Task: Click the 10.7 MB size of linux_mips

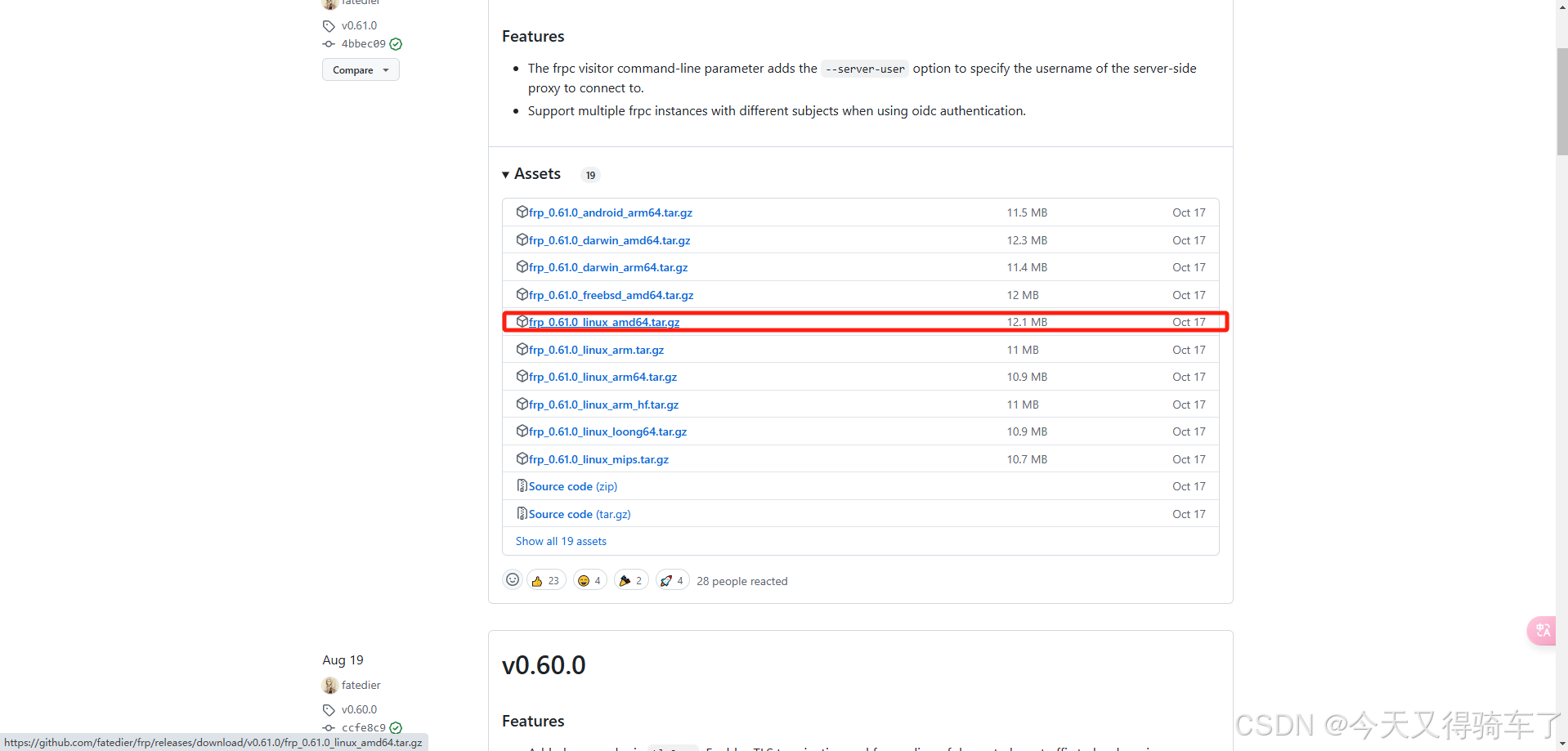Action: pos(1027,459)
